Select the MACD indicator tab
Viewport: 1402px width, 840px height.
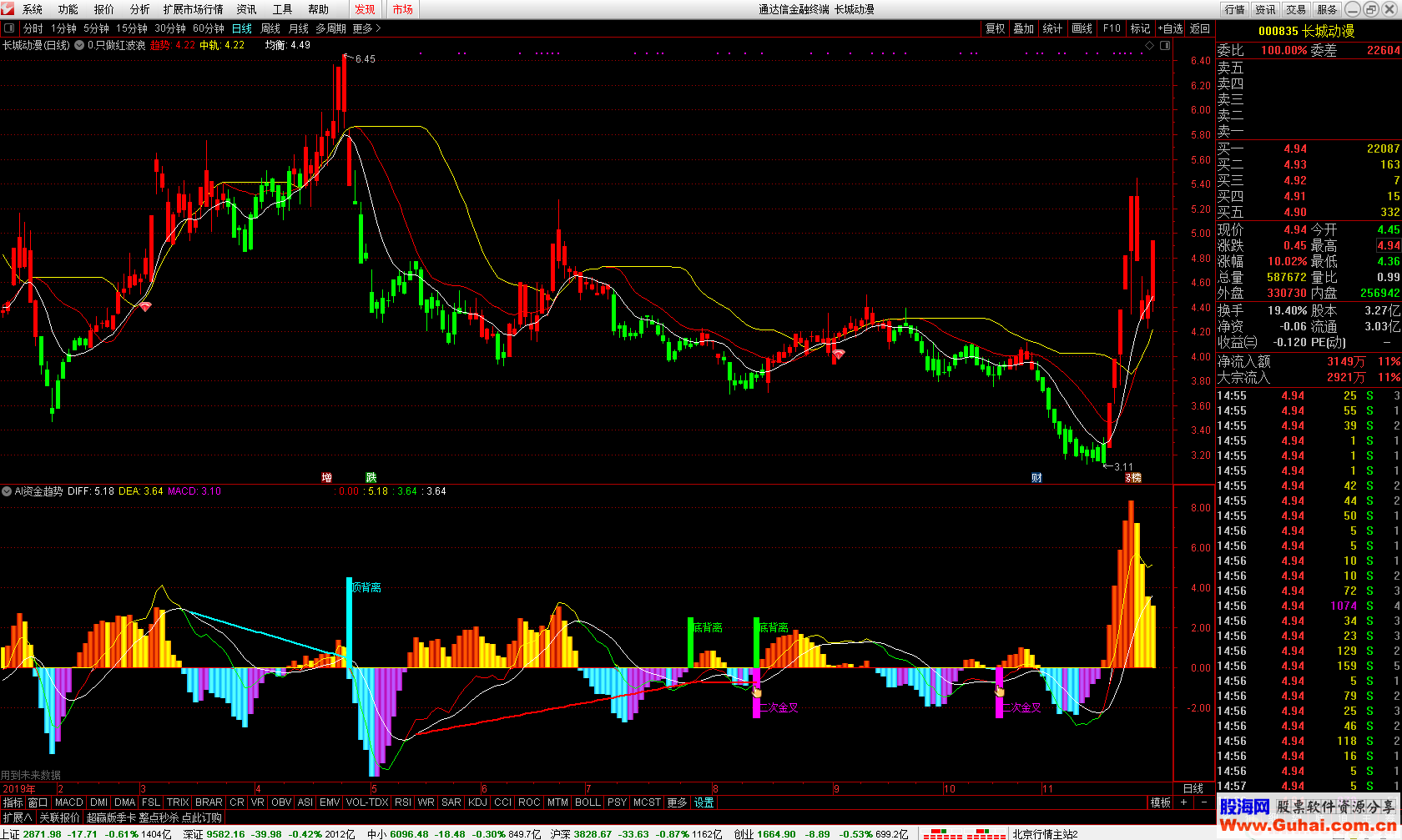click(x=69, y=802)
